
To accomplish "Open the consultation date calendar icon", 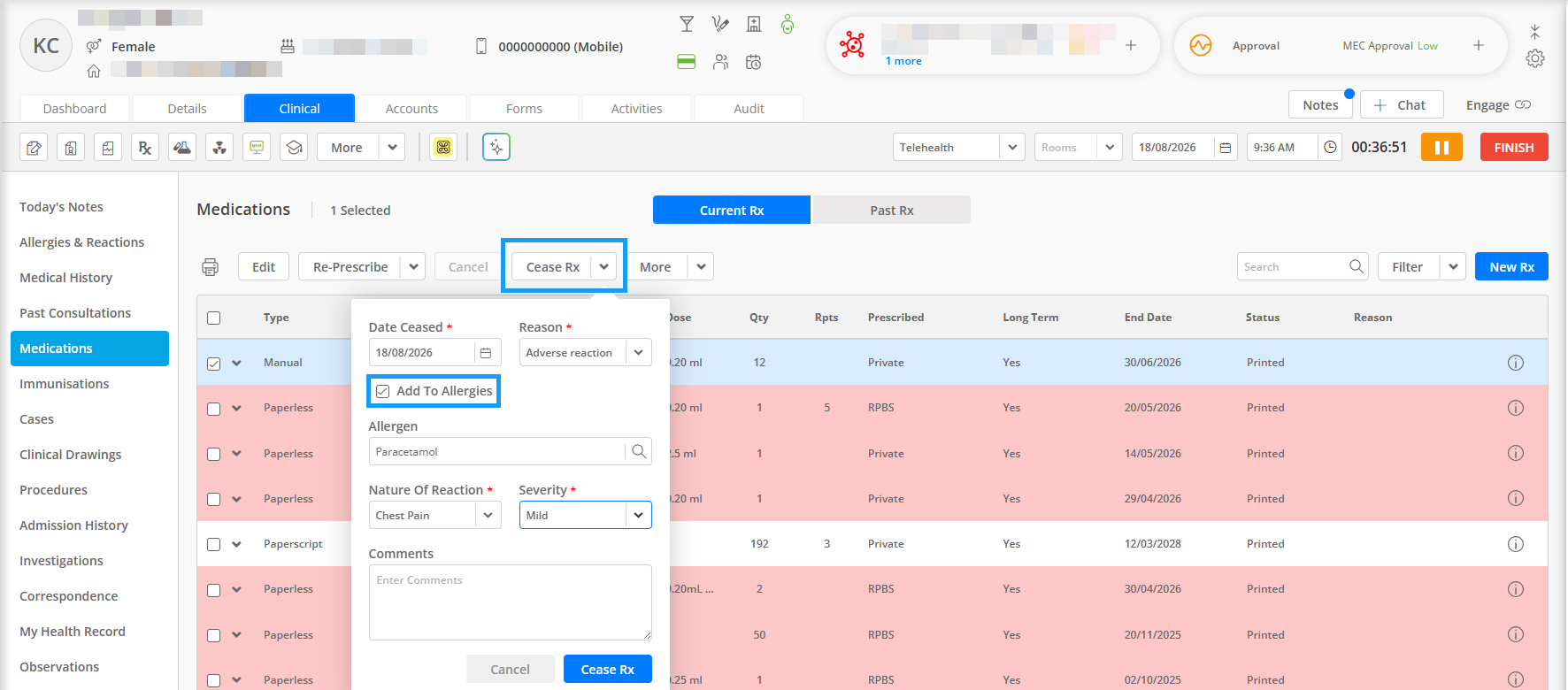I will (x=1226, y=148).
